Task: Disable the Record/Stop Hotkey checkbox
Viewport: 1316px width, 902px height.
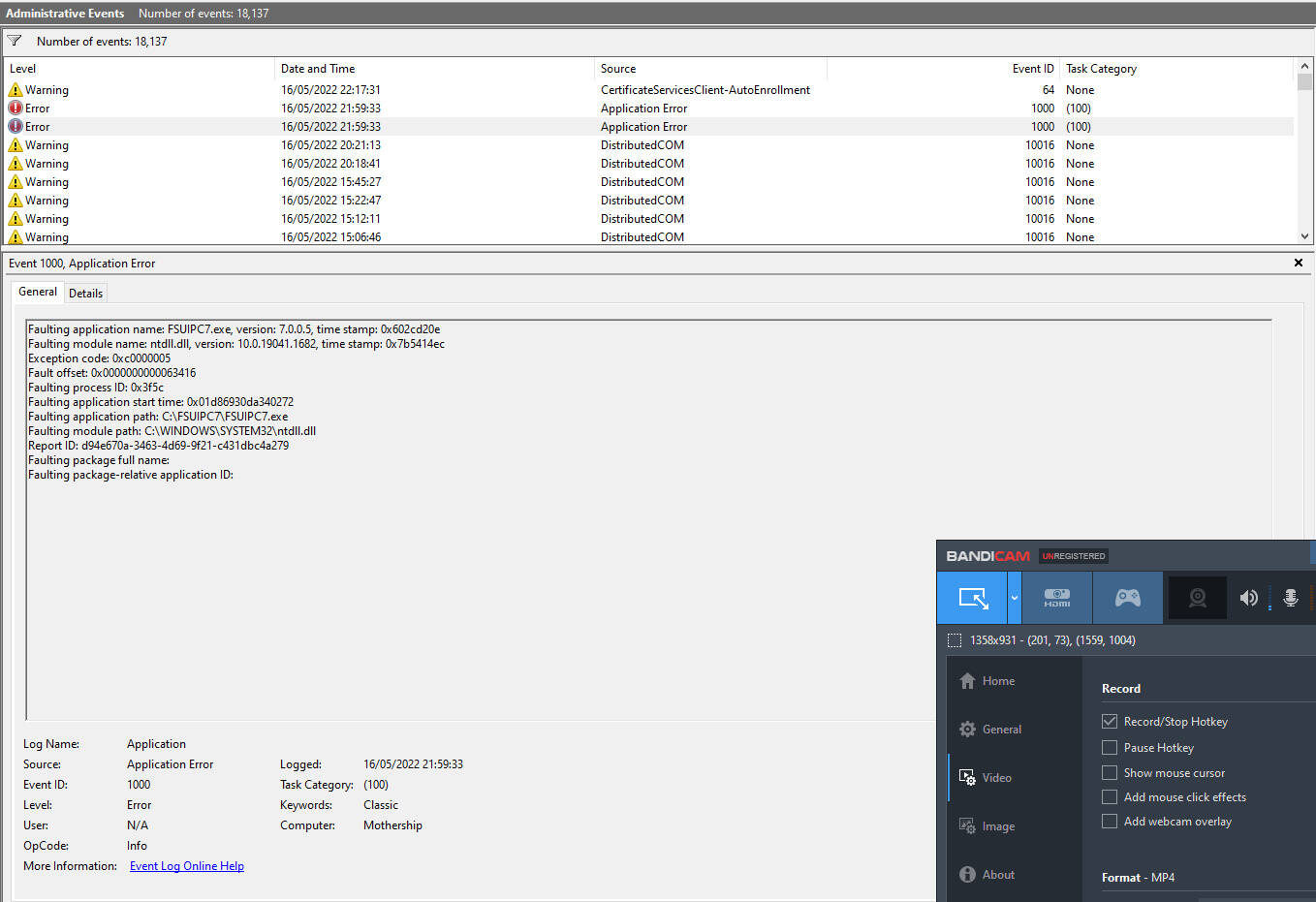Action: [x=1109, y=721]
